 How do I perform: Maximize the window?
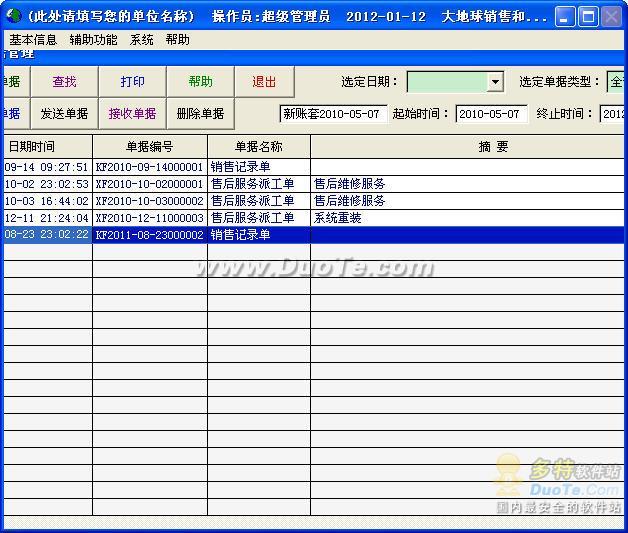coord(588,17)
